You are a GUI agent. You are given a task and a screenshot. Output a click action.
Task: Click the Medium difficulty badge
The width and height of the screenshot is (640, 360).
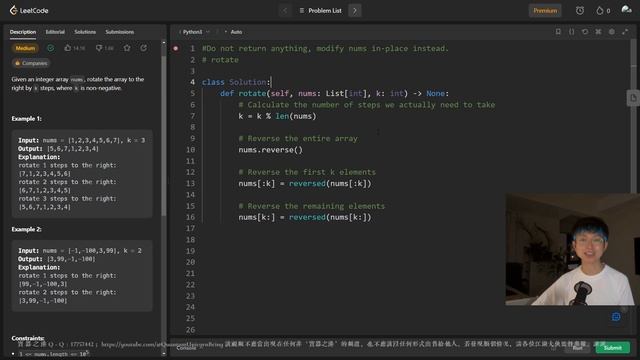(x=25, y=48)
